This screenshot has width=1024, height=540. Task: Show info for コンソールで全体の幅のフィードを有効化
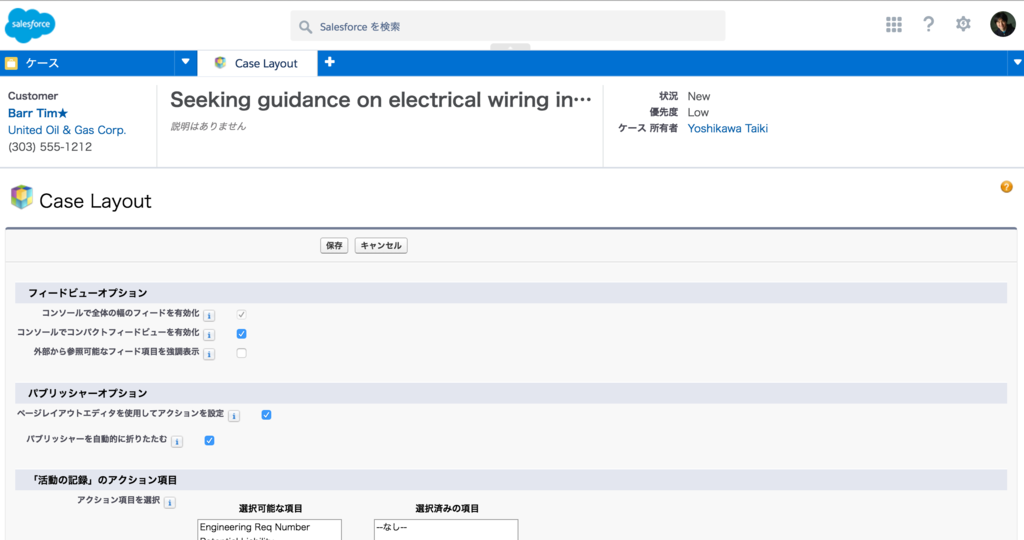(x=209, y=316)
